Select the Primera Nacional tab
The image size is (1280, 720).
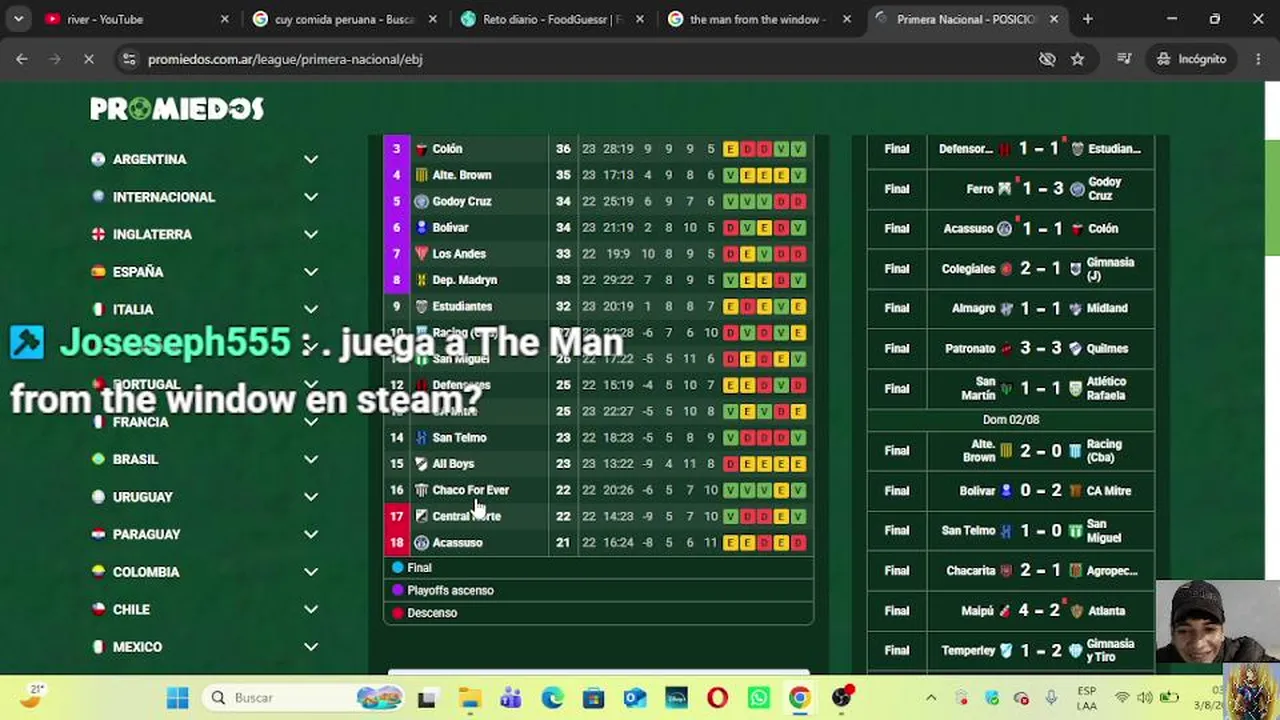(x=966, y=19)
